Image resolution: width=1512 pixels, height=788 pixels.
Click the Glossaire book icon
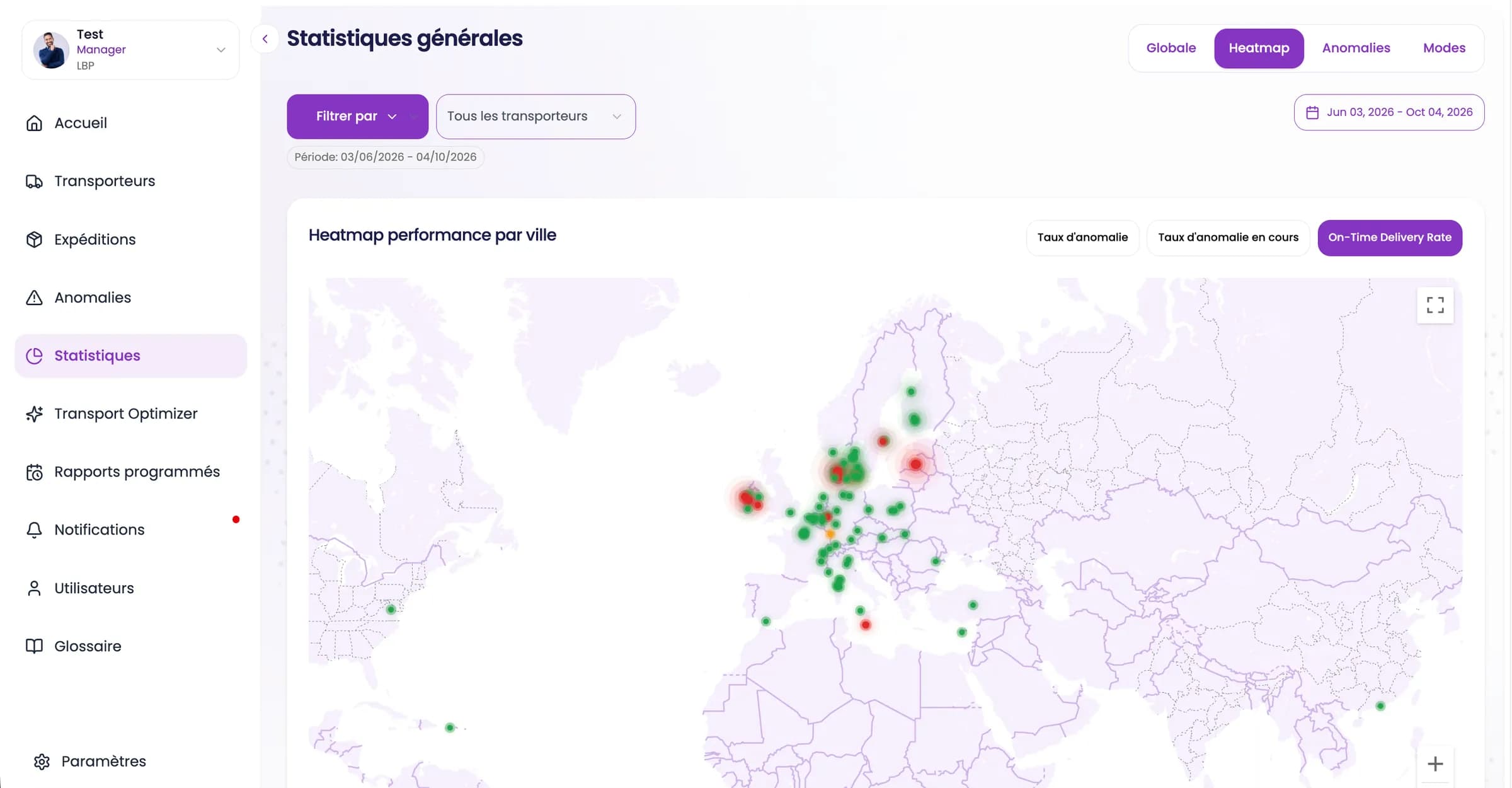pos(34,646)
